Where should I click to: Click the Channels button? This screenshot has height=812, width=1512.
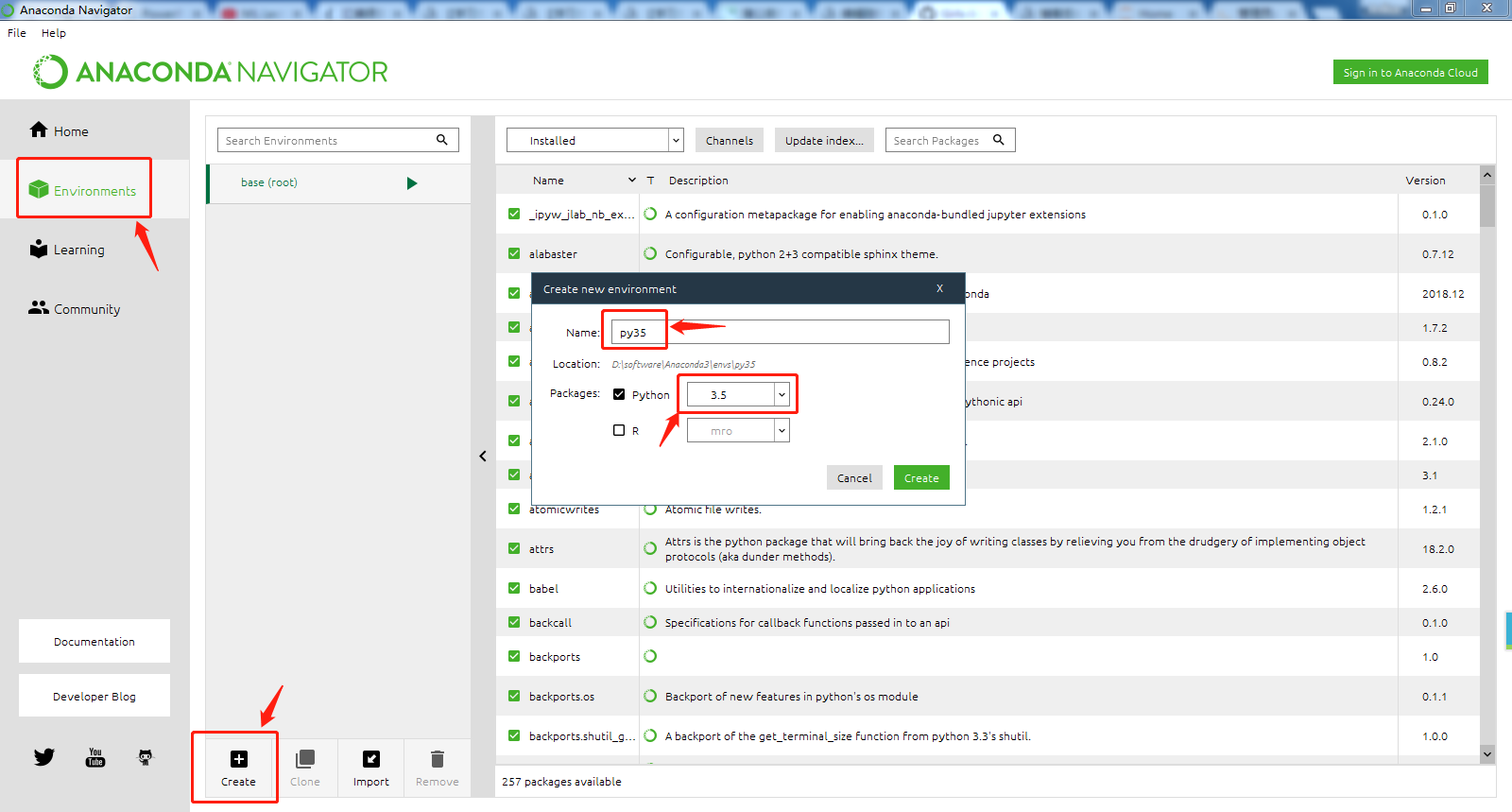pos(730,140)
